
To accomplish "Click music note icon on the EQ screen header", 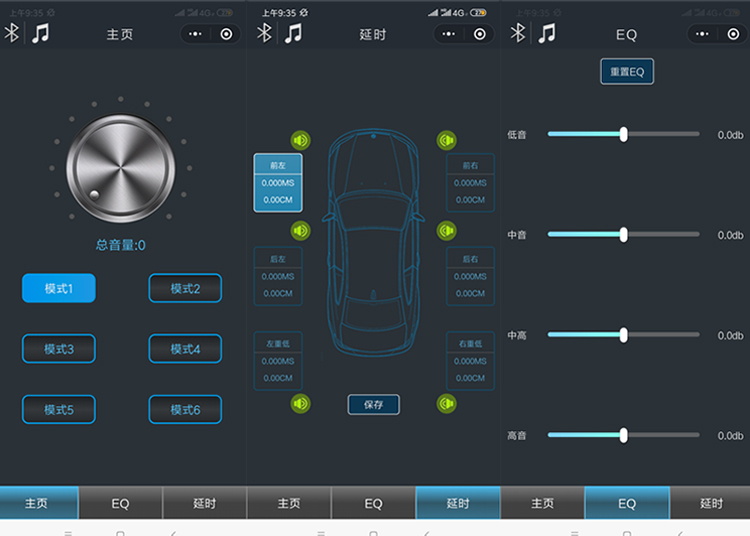I will coord(546,33).
